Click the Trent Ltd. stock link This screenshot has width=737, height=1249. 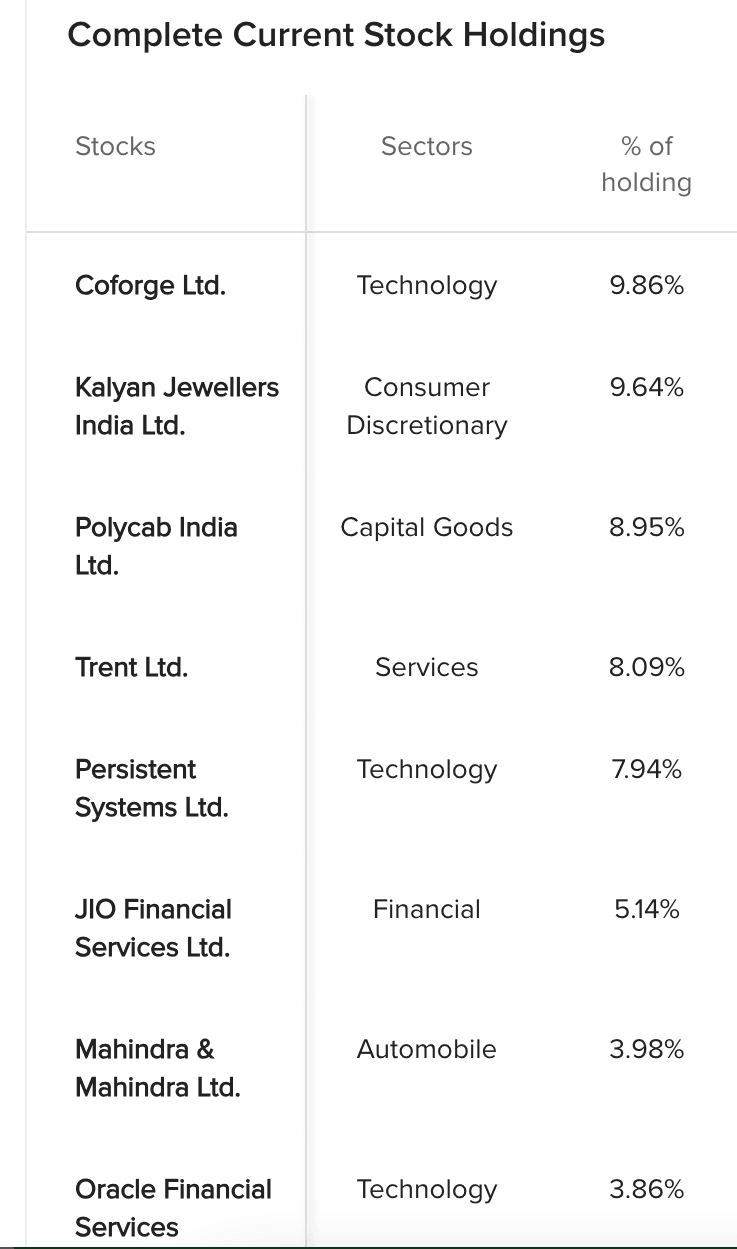pos(131,667)
